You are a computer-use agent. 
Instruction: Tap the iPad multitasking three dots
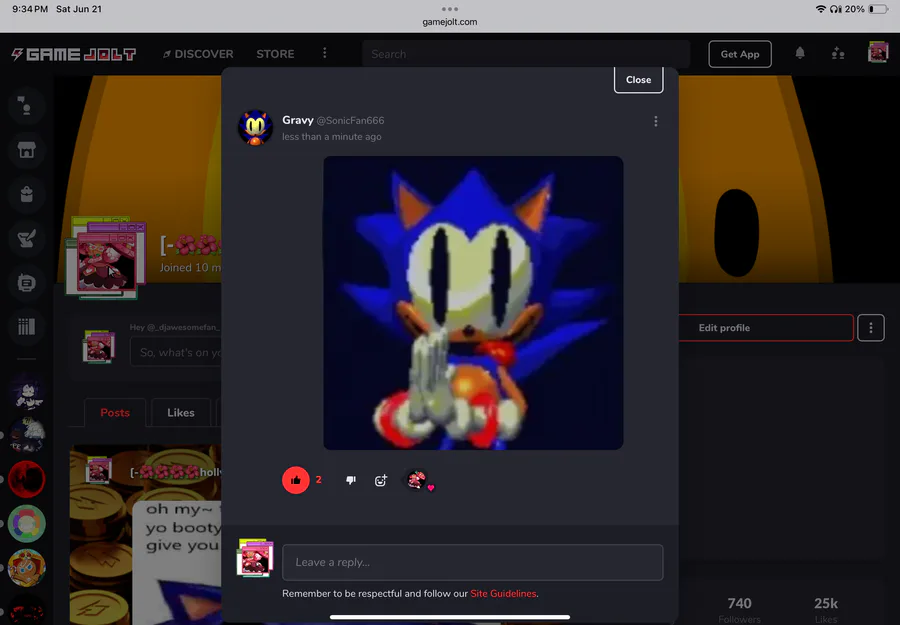pos(450,9)
